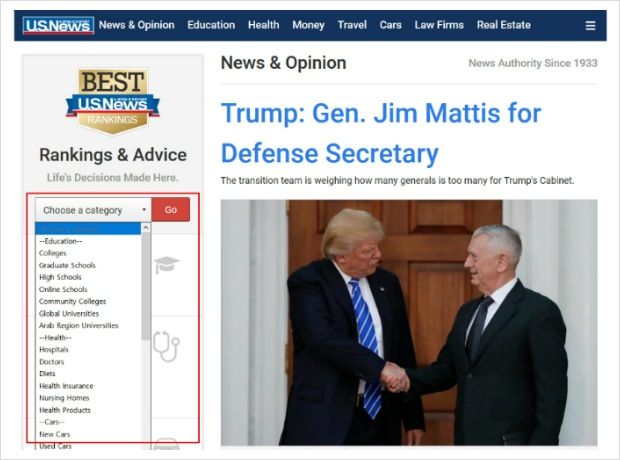
Task: Open the Education menu
Action: [x=211, y=25]
